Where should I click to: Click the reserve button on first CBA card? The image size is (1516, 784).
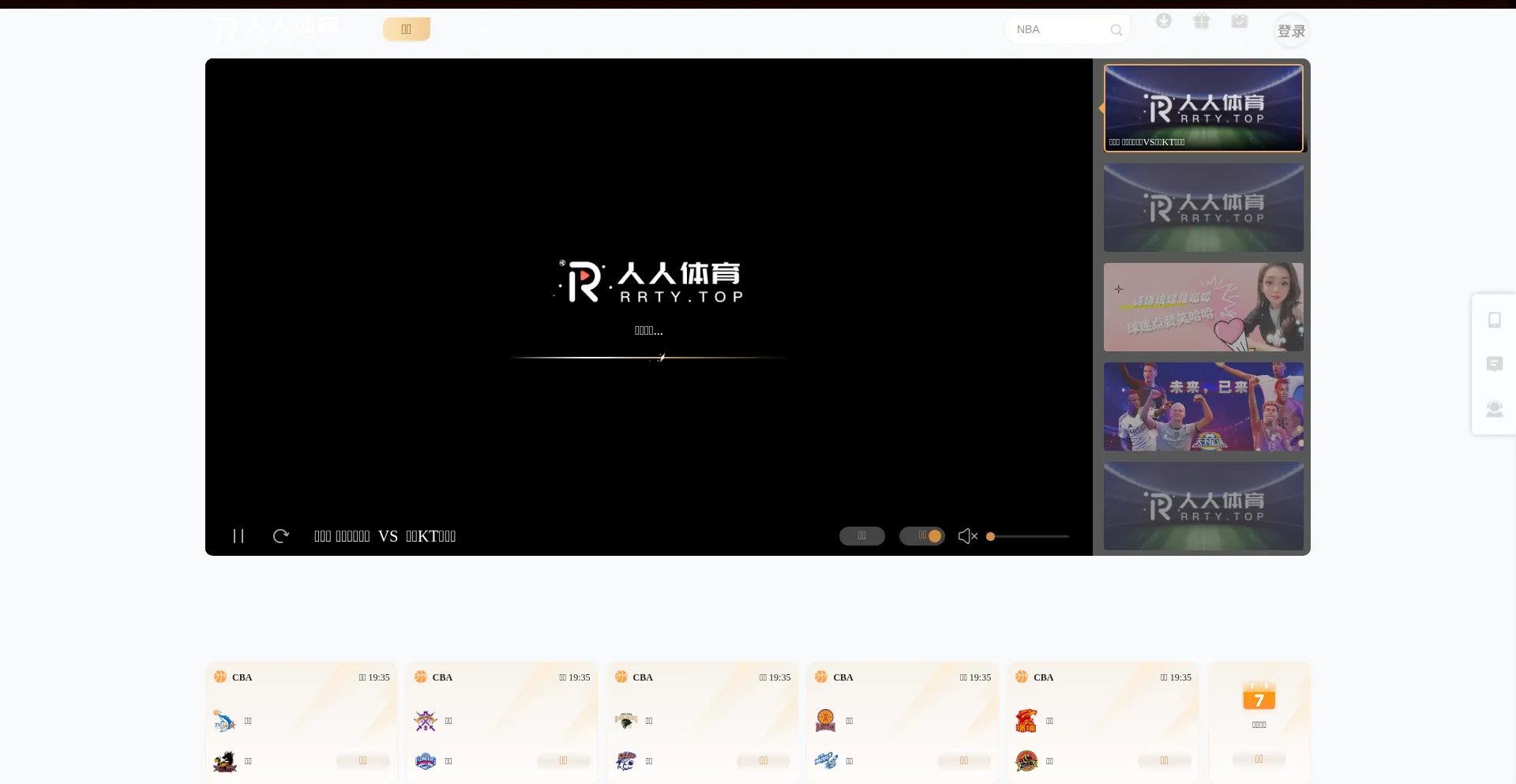(x=362, y=760)
